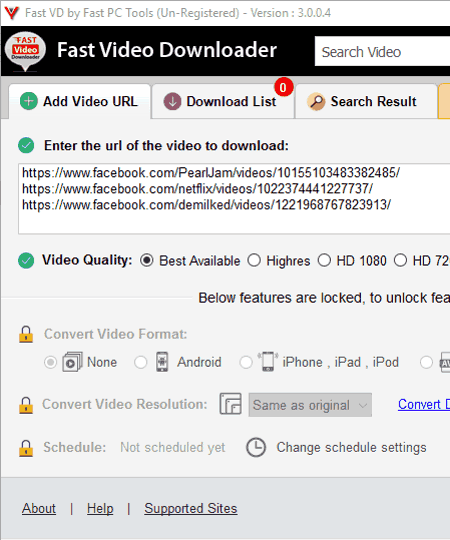The image size is (450, 540).
Task: Click the padlock icon next to Convert Video Resolution
Action: 26,405
